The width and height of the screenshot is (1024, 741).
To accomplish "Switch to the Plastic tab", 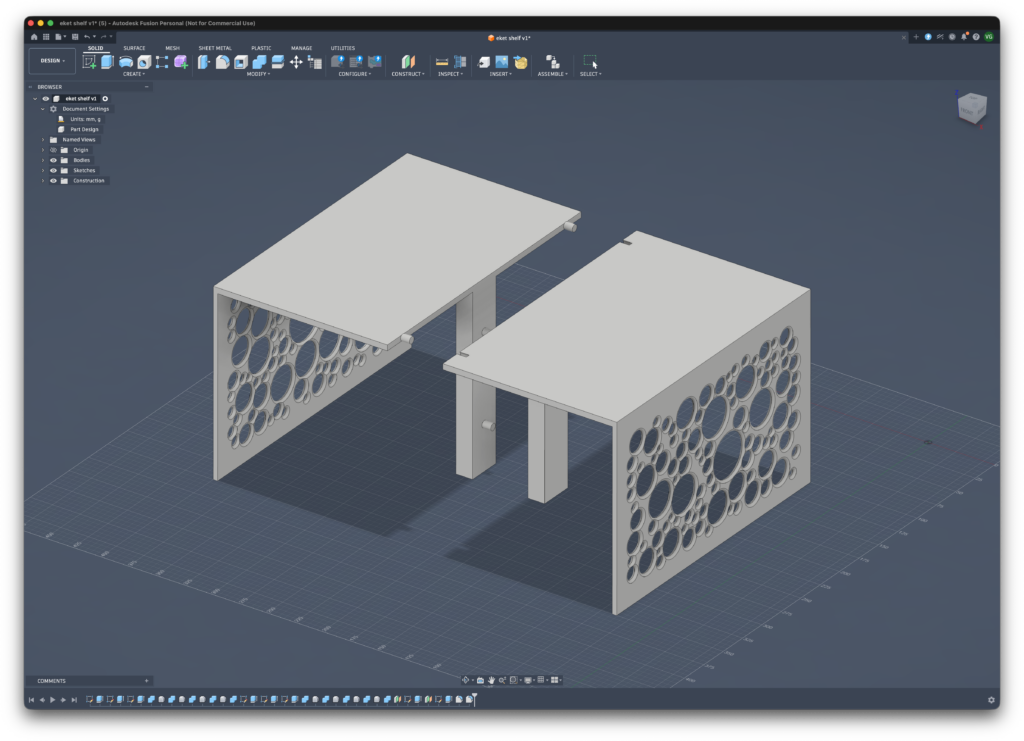I will 261,48.
